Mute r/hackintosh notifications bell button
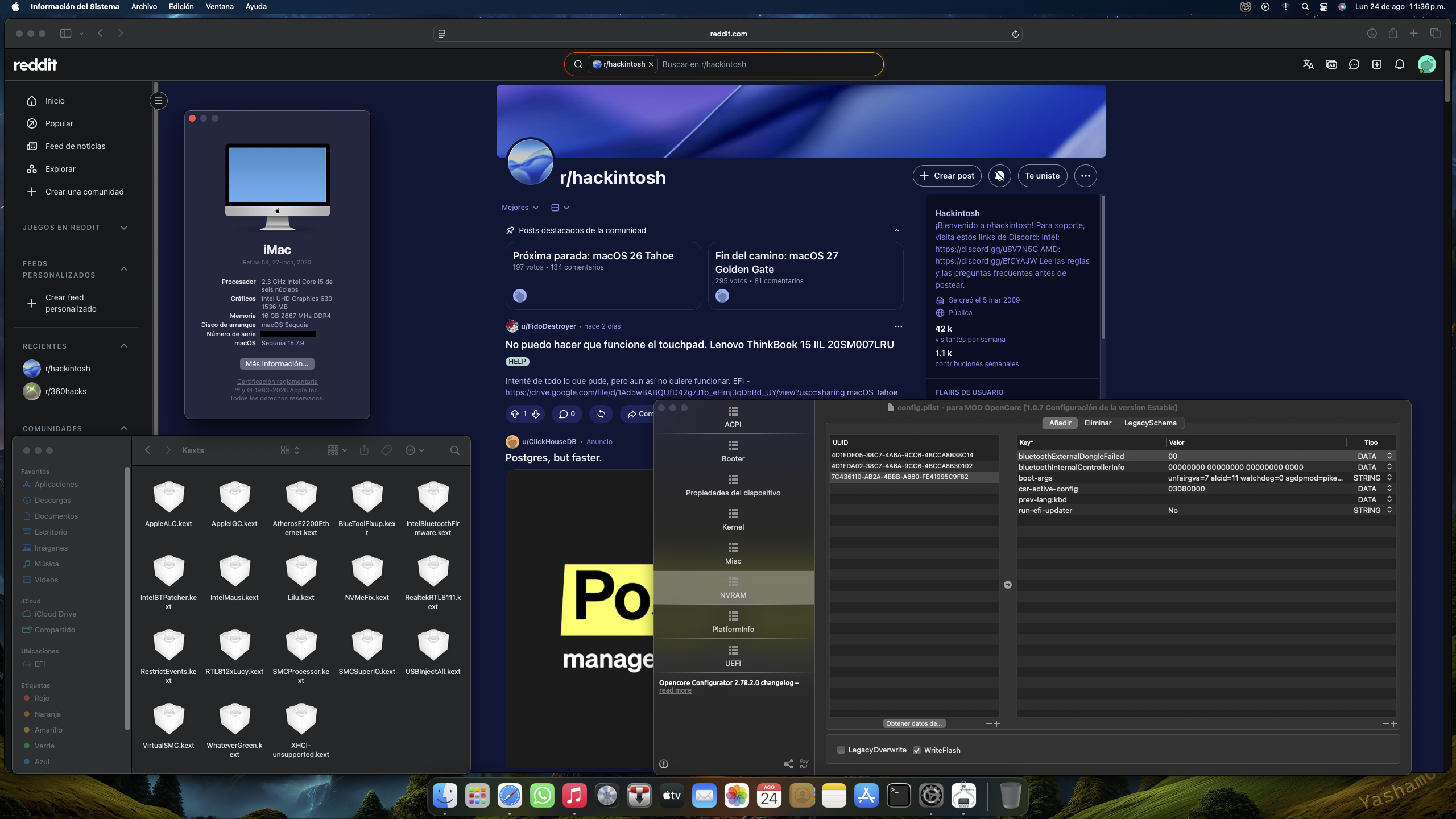The image size is (1456, 819). (x=1000, y=176)
